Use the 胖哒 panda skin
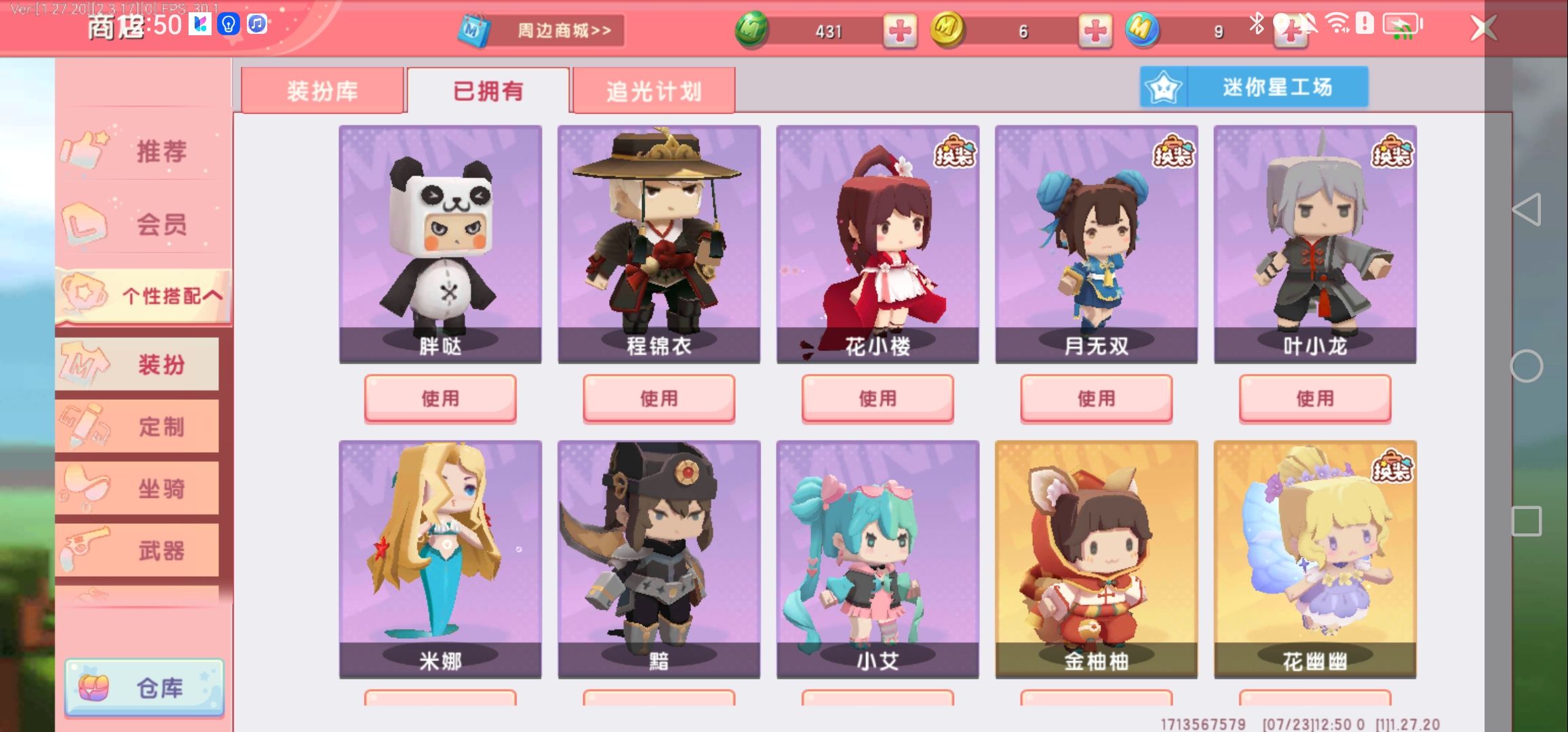This screenshot has height=732, width=1568. coord(440,399)
